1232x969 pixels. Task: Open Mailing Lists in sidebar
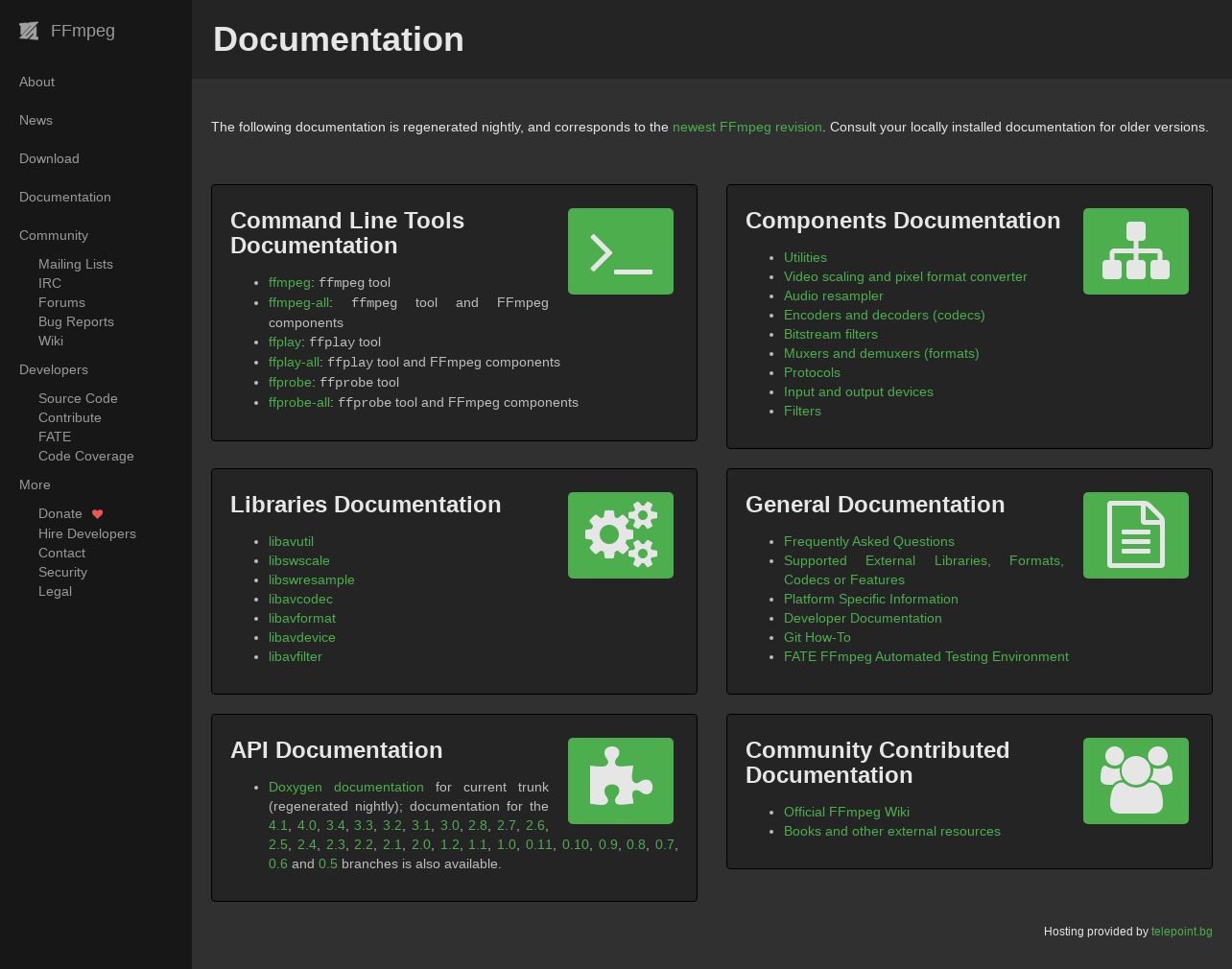(76, 264)
